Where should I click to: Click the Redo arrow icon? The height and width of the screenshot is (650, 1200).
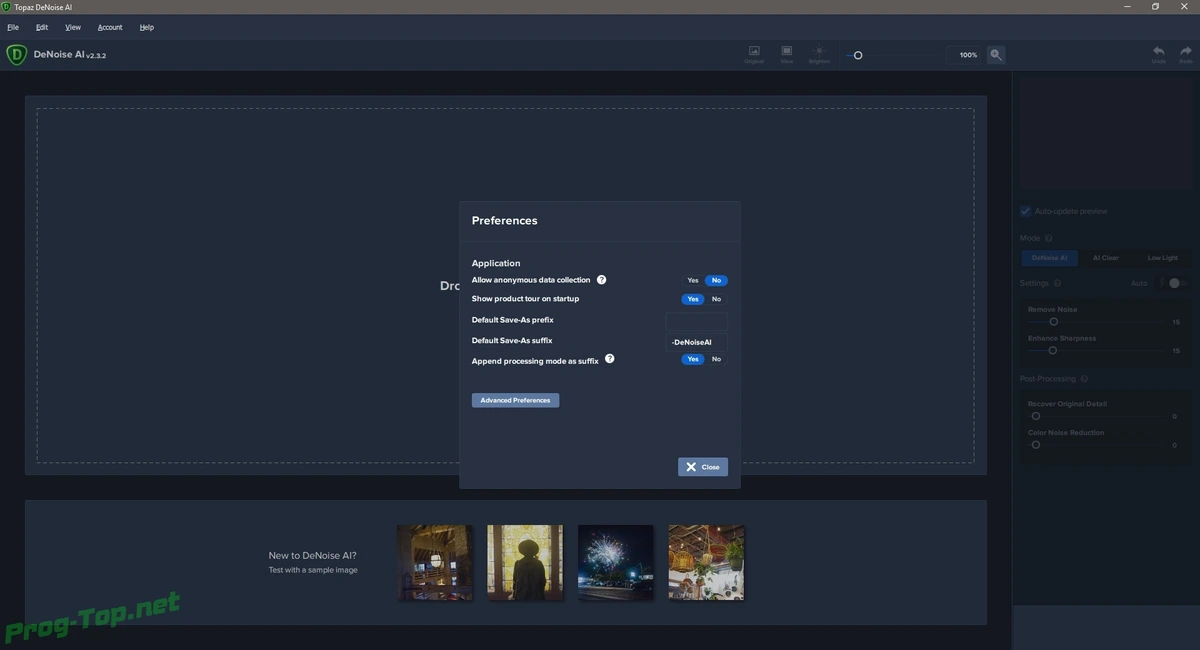click(x=1186, y=51)
